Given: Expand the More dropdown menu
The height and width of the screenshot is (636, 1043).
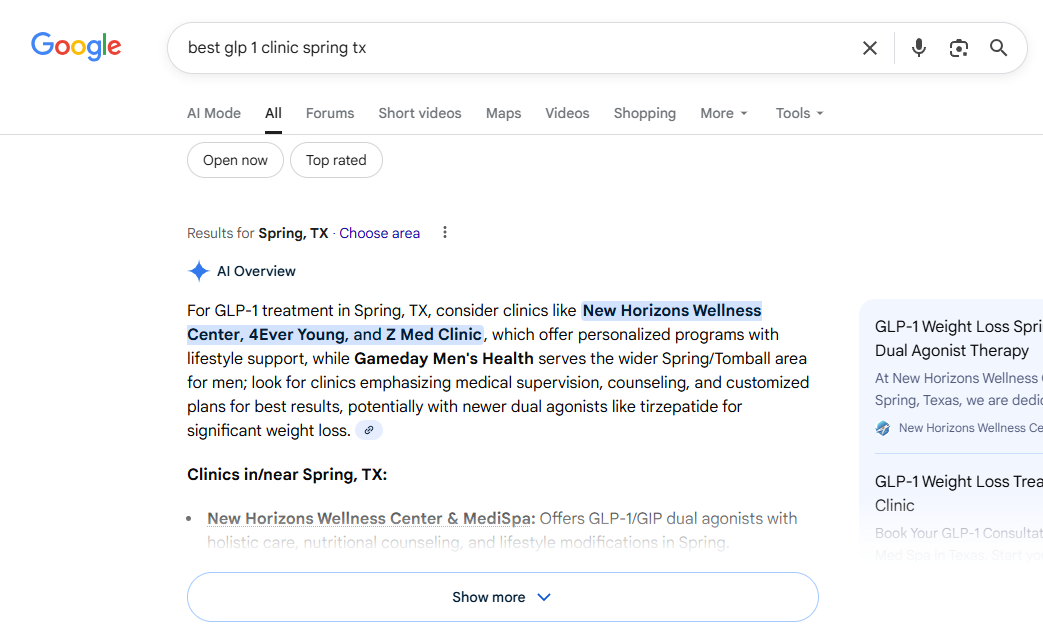Looking at the screenshot, I should coord(724,113).
